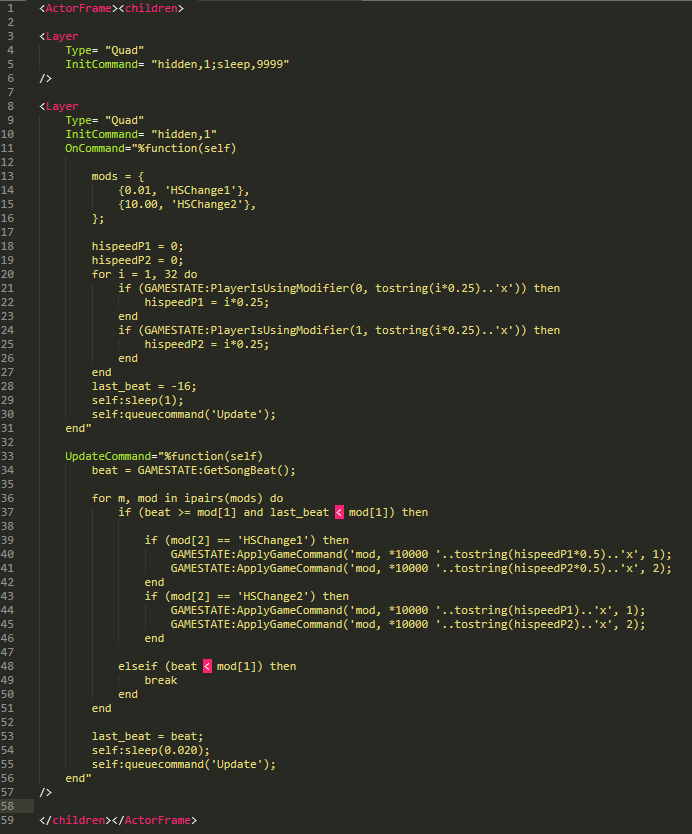Click the InitCommand attribute on line 10
Viewport: 692px width, 834px height.
[x=101, y=135]
